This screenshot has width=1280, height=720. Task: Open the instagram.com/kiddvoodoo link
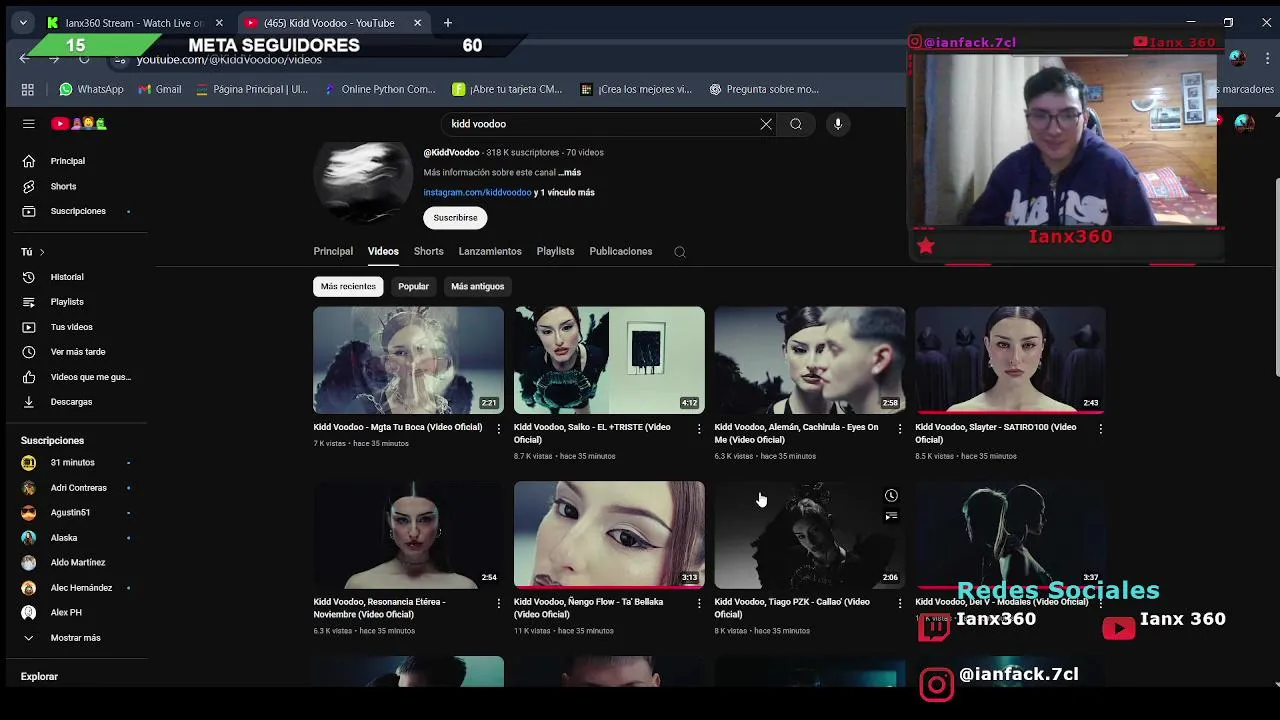tap(477, 192)
